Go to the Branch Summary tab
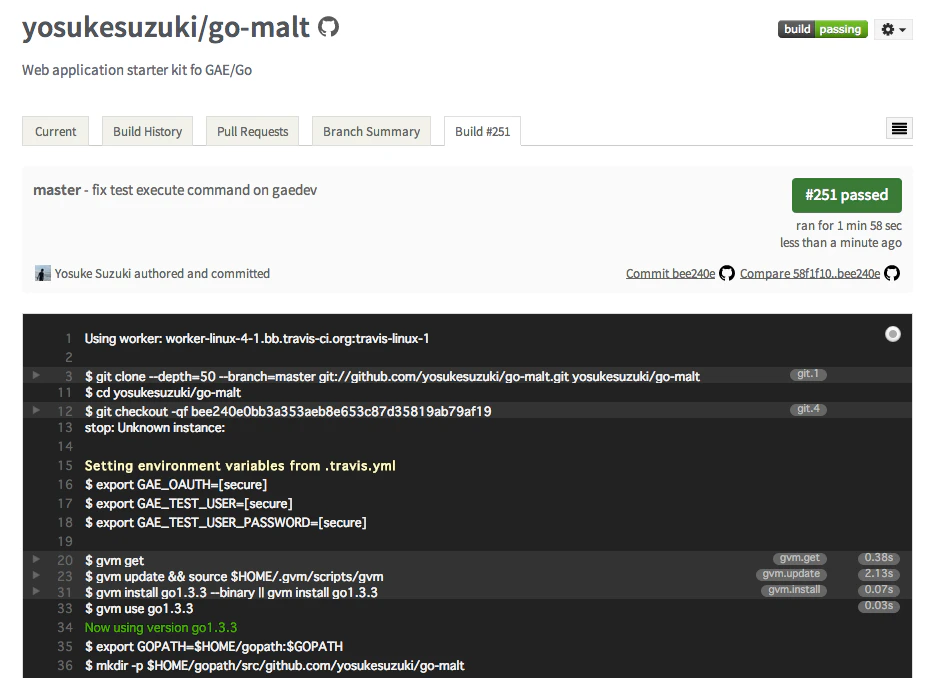This screenshot has width=926, height=678. (371, 131)
